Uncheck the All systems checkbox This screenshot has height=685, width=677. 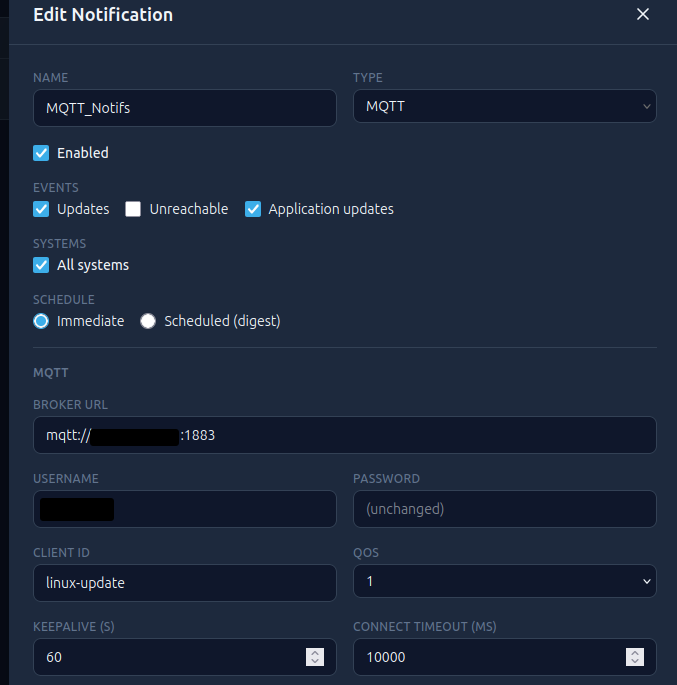[x=41, y=265]
